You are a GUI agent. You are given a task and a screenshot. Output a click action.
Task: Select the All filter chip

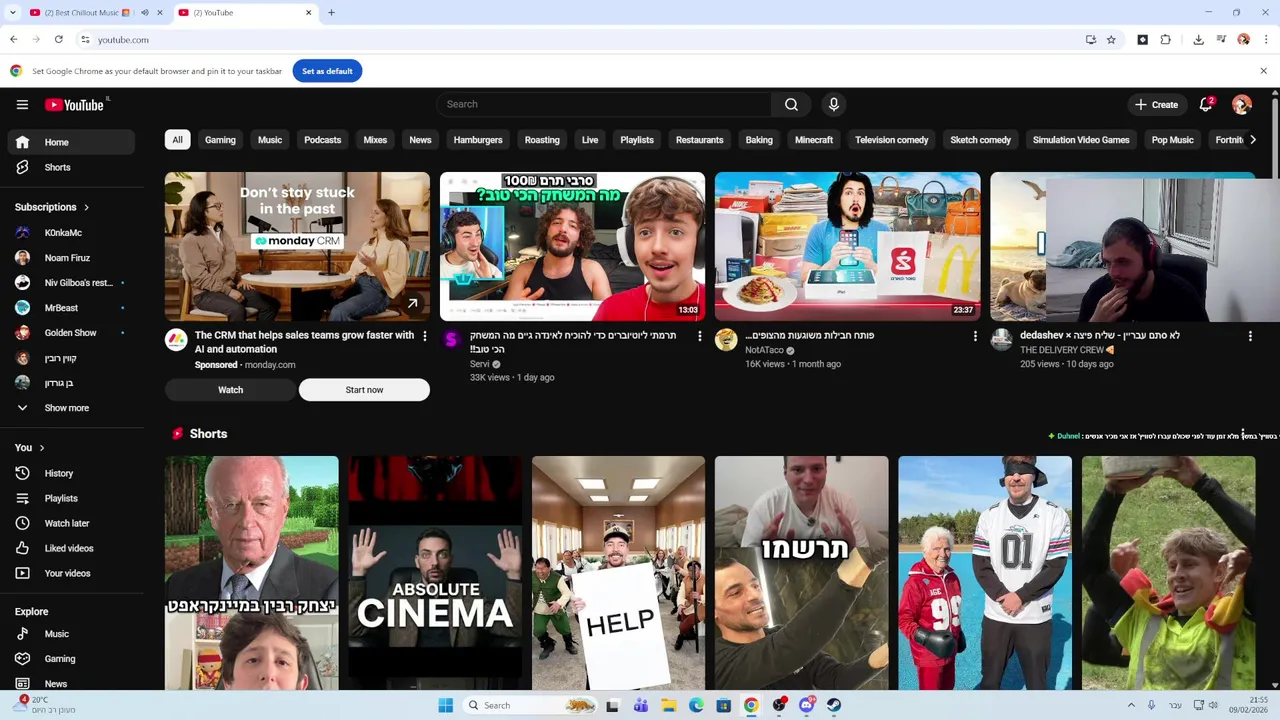tap(177, 140)
